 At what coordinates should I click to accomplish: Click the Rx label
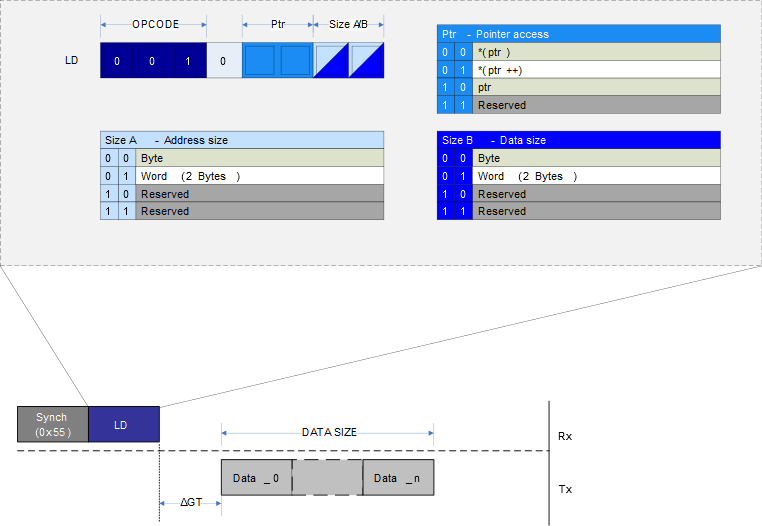(x=565, y=437)
